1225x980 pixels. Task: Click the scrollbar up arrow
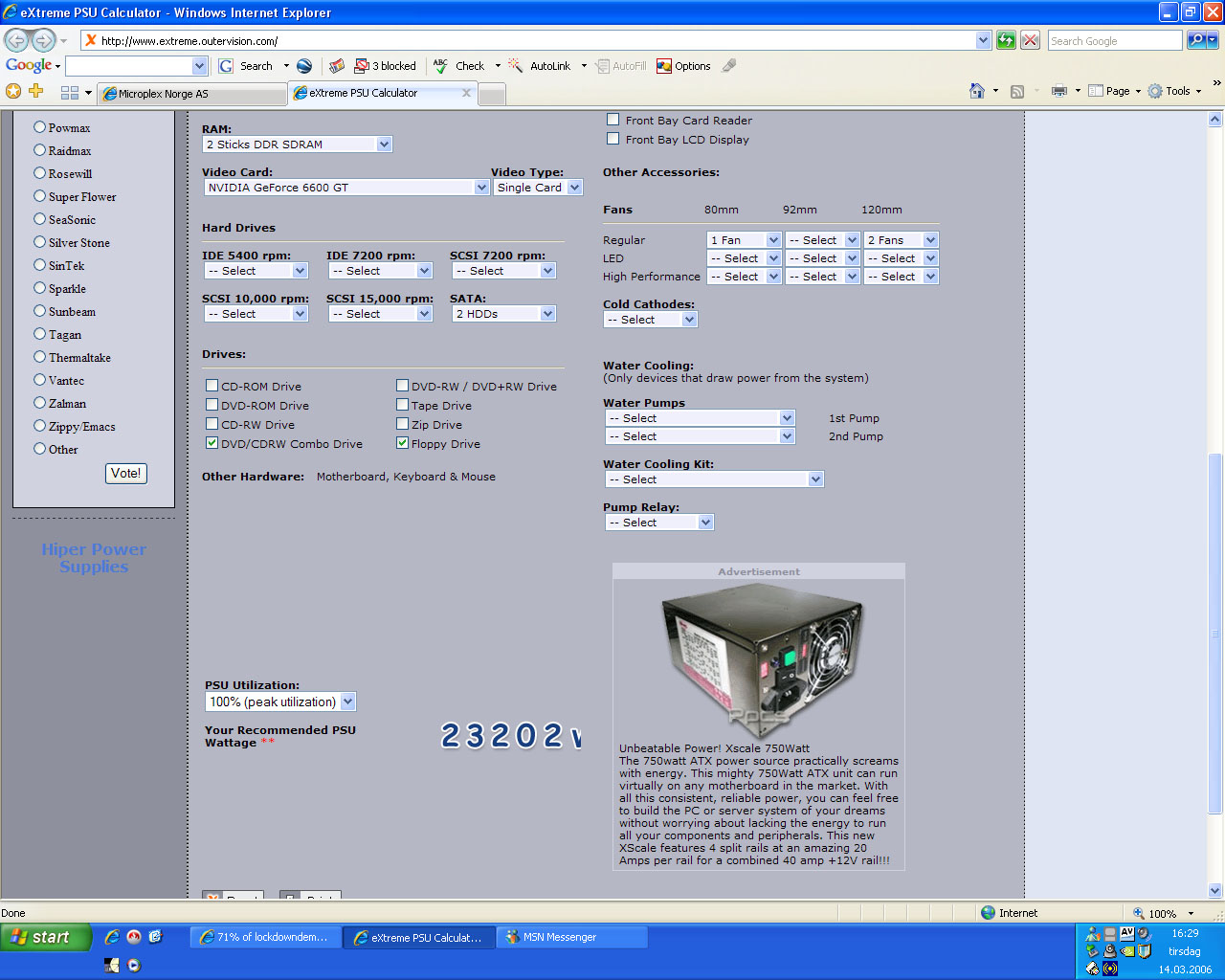(1215, 120)
